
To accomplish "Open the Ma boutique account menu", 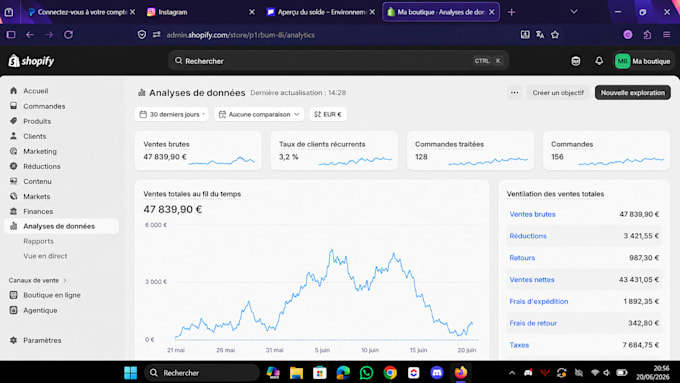I will [643, 61].
